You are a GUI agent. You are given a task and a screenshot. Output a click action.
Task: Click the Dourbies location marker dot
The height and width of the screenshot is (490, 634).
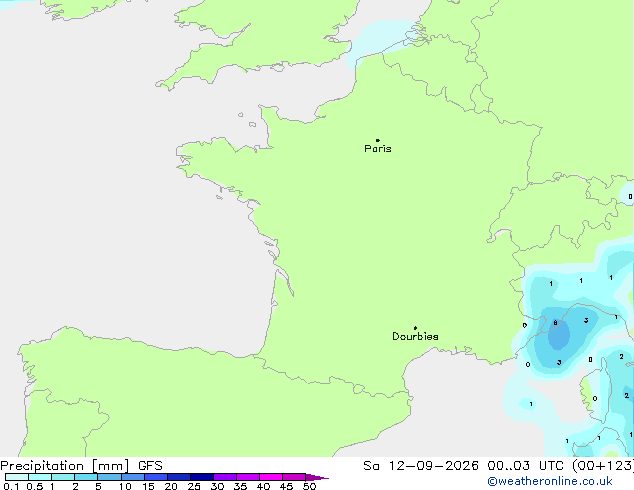pos(415,328)
